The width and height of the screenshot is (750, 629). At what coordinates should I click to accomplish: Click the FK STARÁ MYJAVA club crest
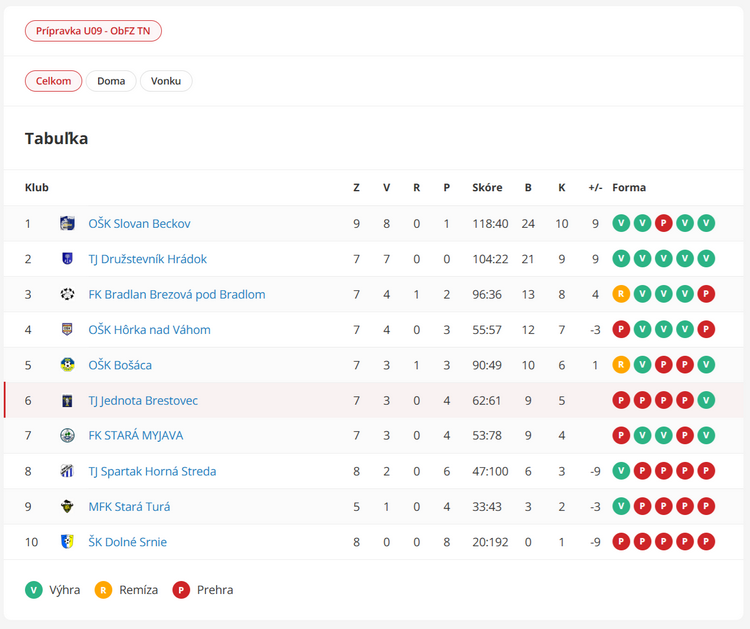67,436
